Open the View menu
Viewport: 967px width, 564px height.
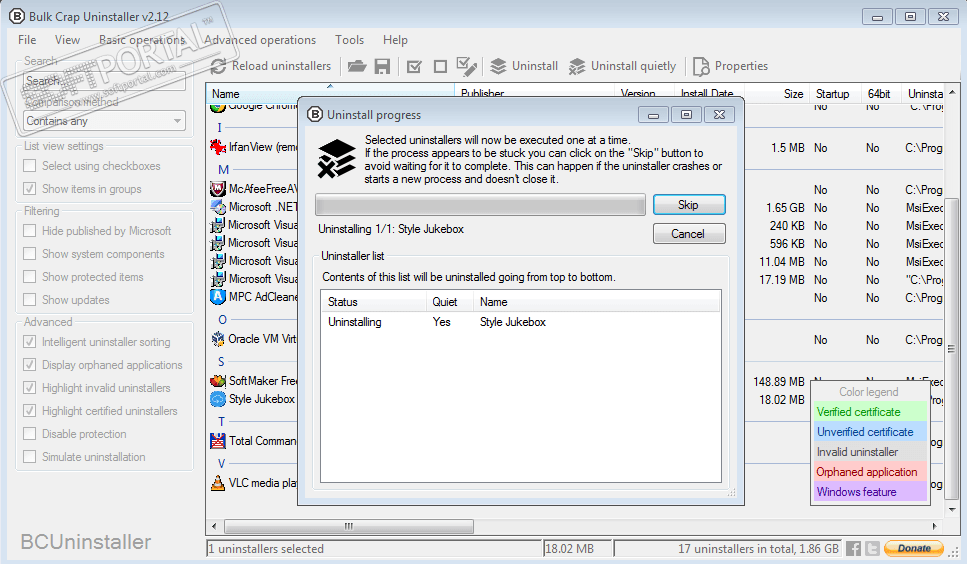click(x=67, y=40)
